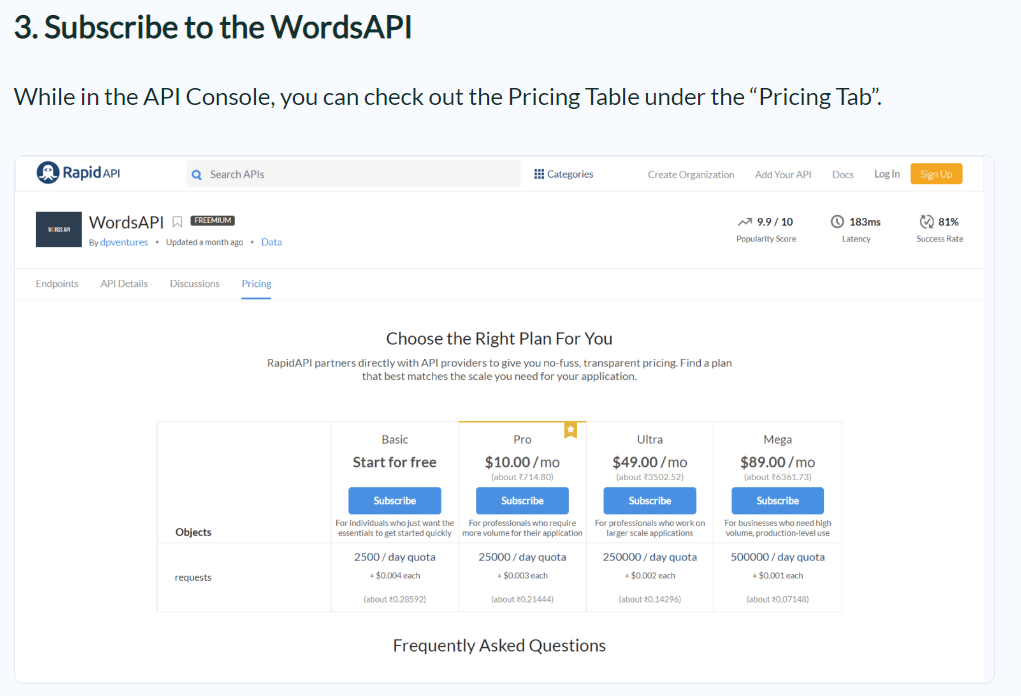Click the WordsAPI logo thumbnail

[58, 229]
